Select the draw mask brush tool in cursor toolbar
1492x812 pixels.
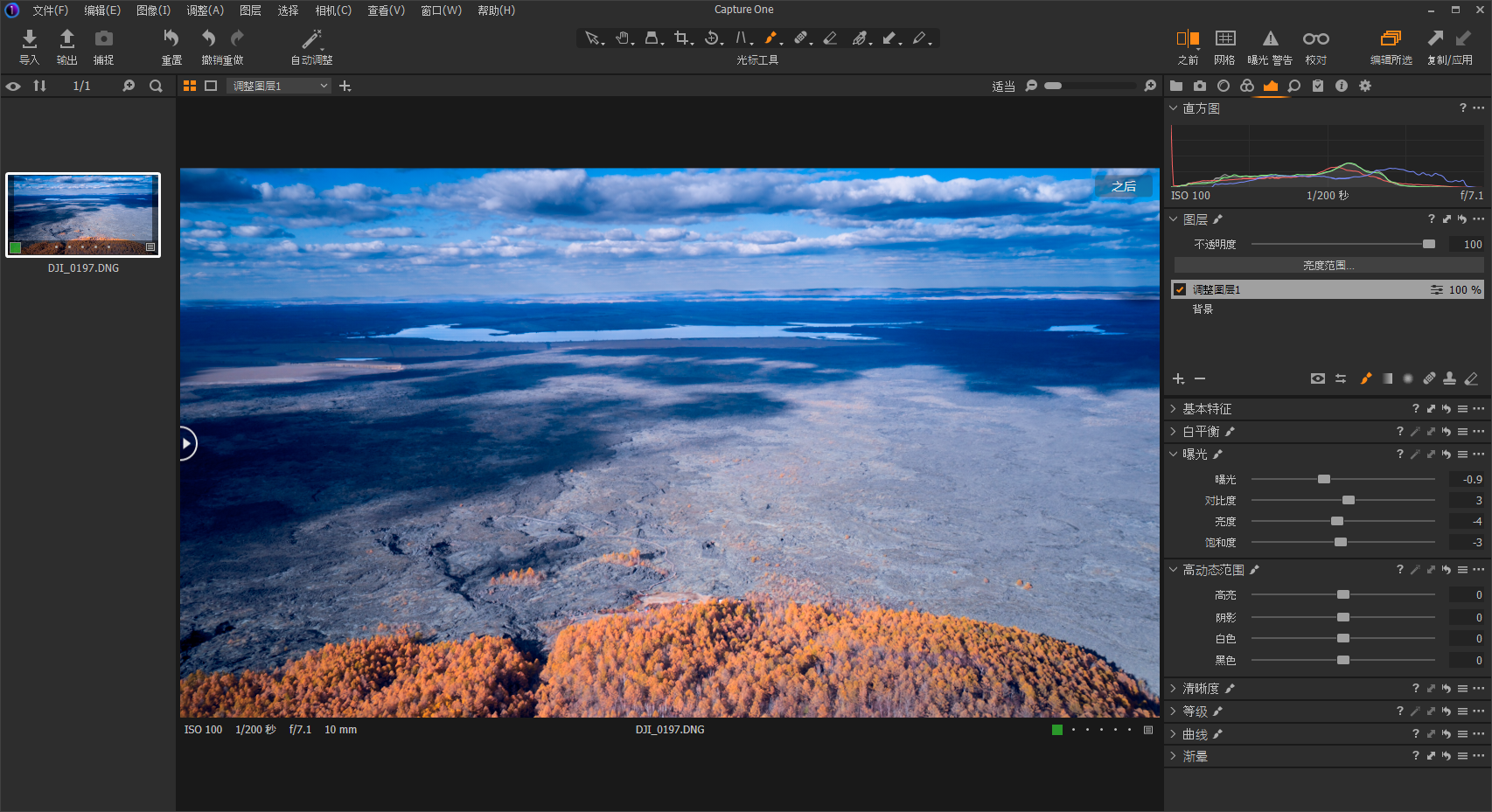(771, 38)
